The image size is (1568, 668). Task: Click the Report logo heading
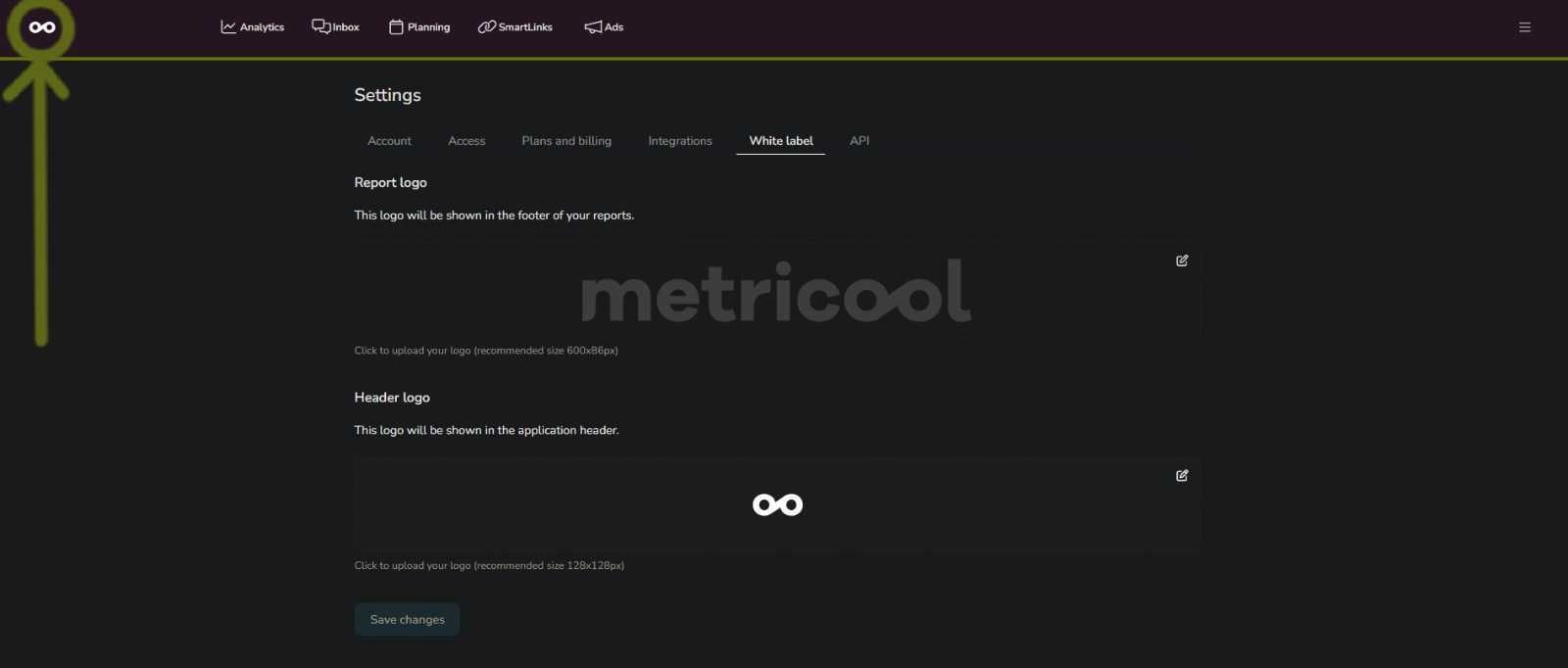390,182
